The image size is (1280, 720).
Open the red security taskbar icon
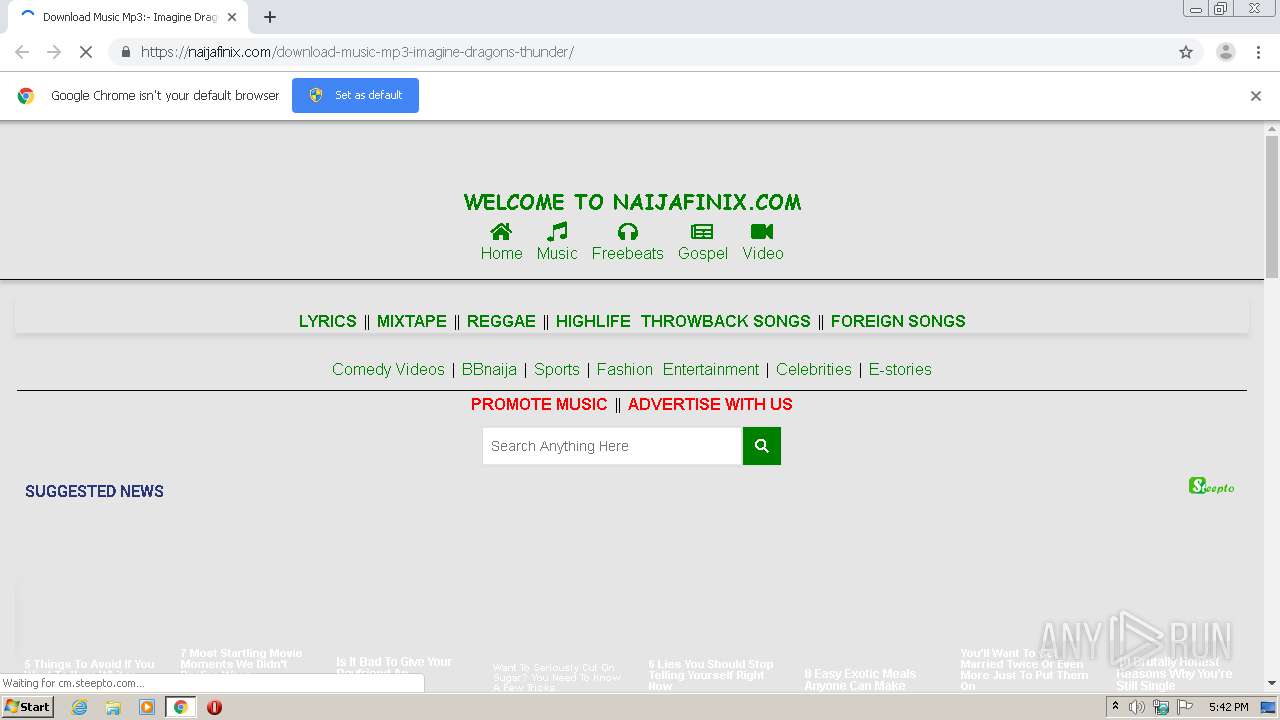click(214, 707)
